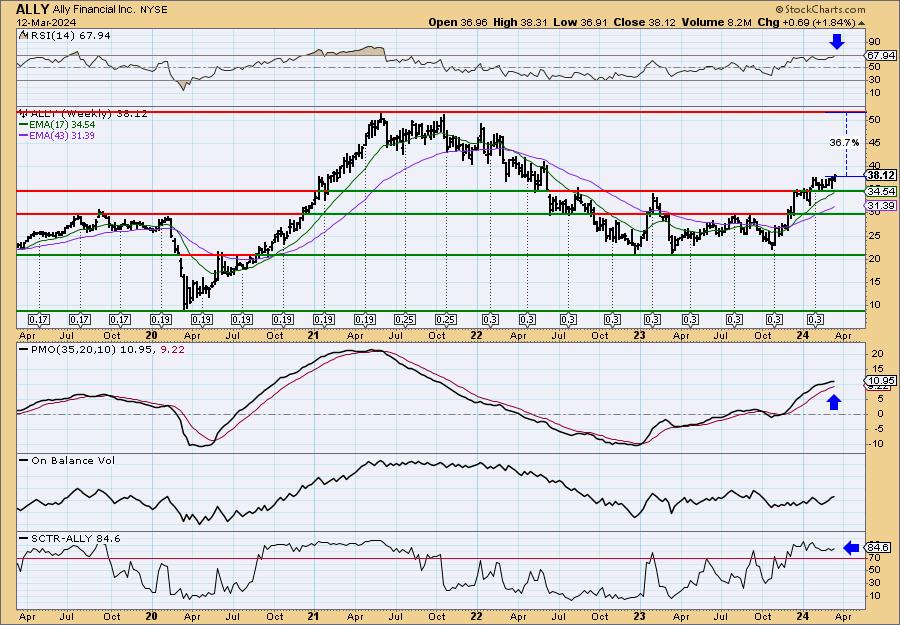Viewport: 900px width, 625px height.
Task: Click the PMO(35,20,10) 10.95, 9.22 label
Action: [106, 349]
